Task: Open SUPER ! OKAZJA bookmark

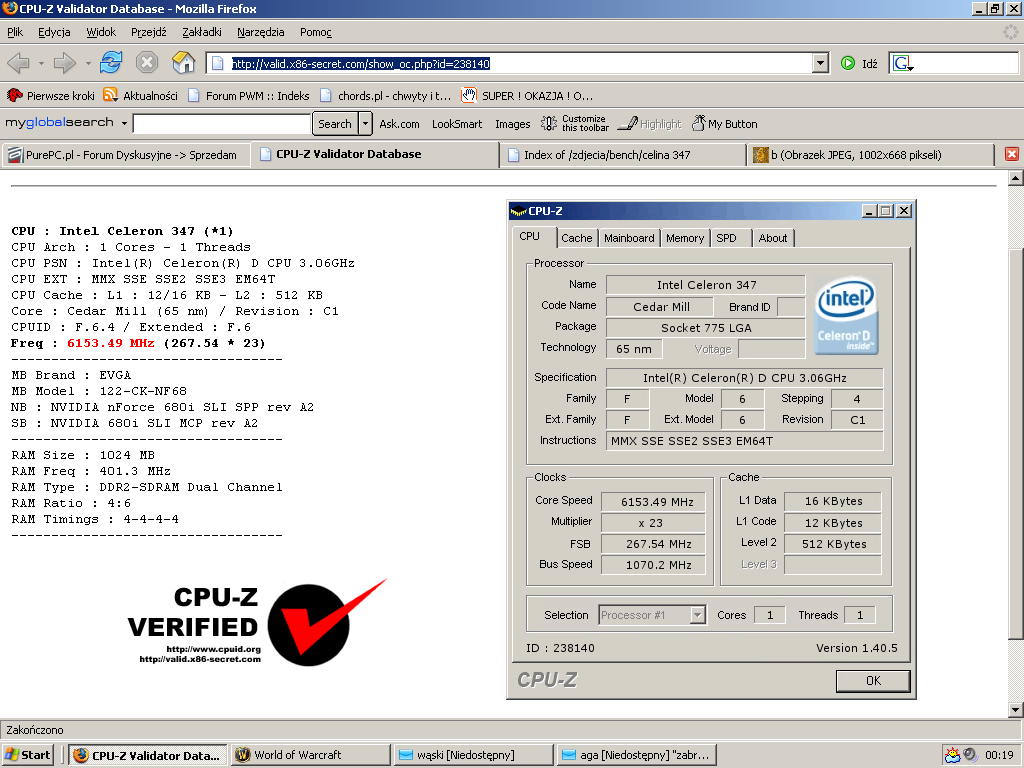Action: pyautogui.click(x=527, y=96)
